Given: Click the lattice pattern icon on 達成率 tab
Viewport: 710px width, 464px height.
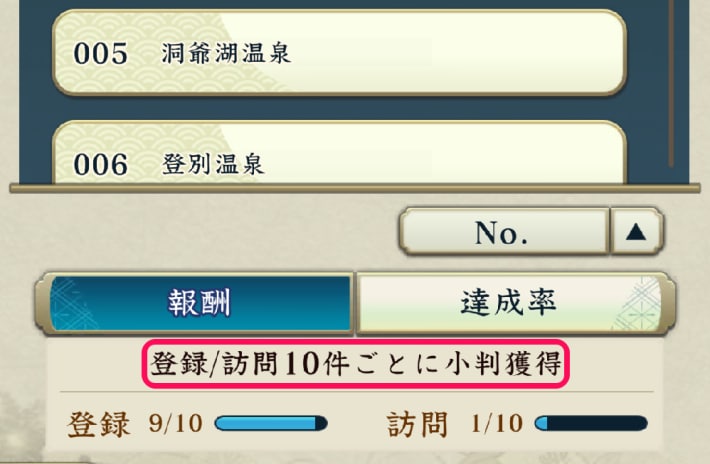Looking at the screenshot, I should coord(637,304).
